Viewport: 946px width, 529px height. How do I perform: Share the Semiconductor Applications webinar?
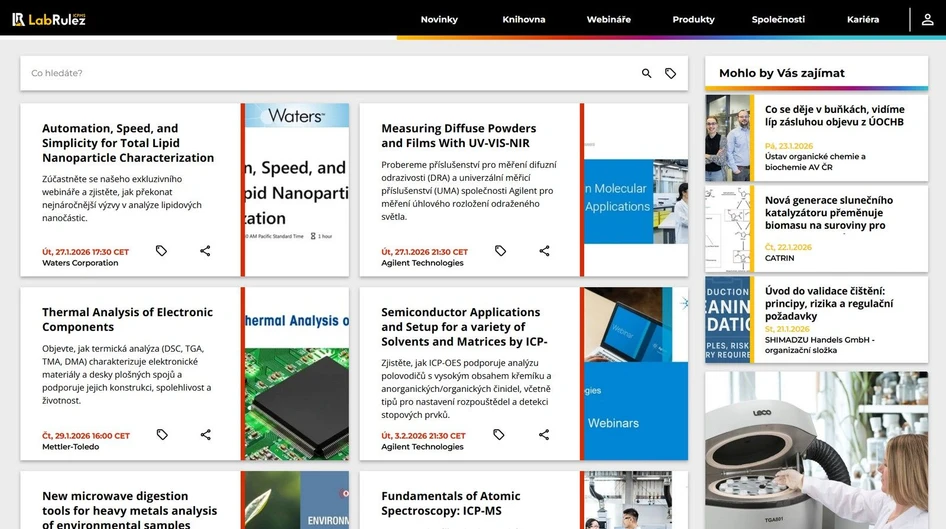544,435
